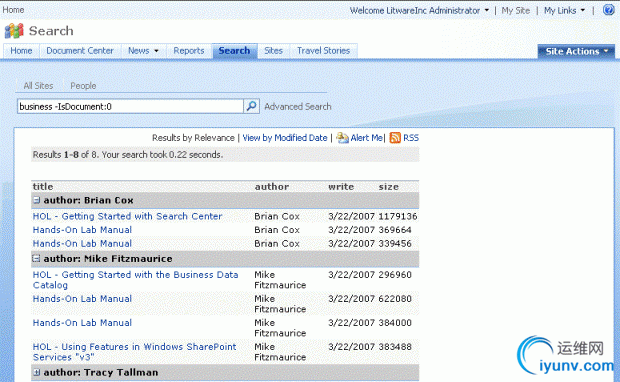Click the size value 383488

pos(395,346)
